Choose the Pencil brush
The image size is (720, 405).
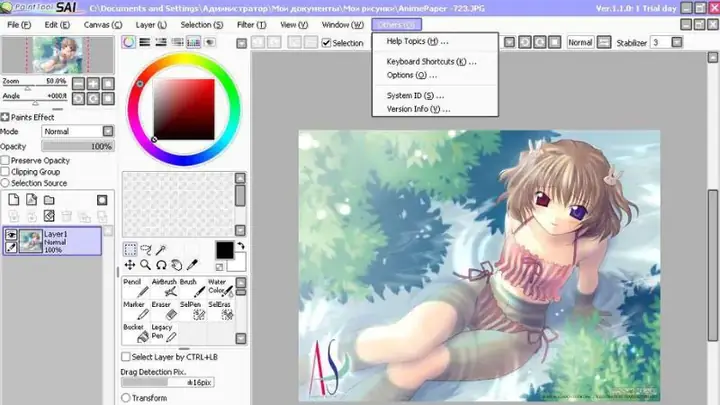point(136,287)
